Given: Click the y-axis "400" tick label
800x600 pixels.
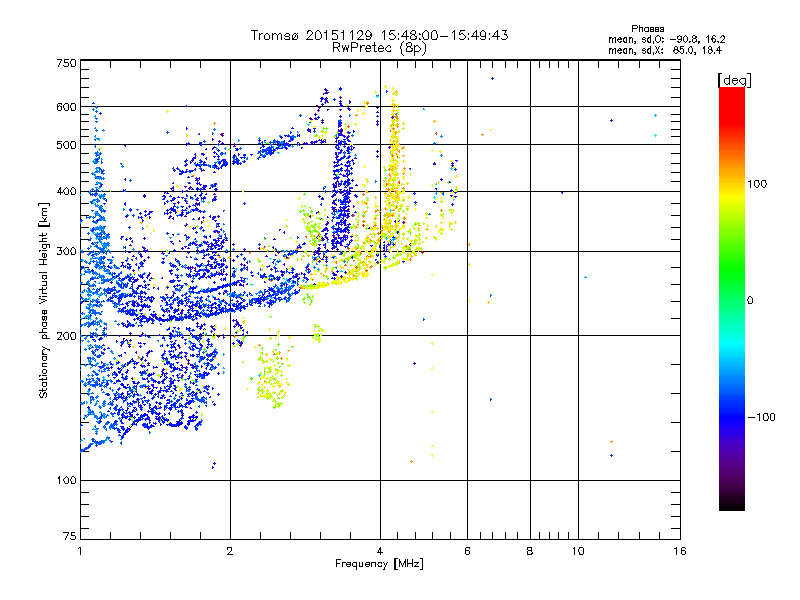Looking at the screenshot, I should pos(66,191).
